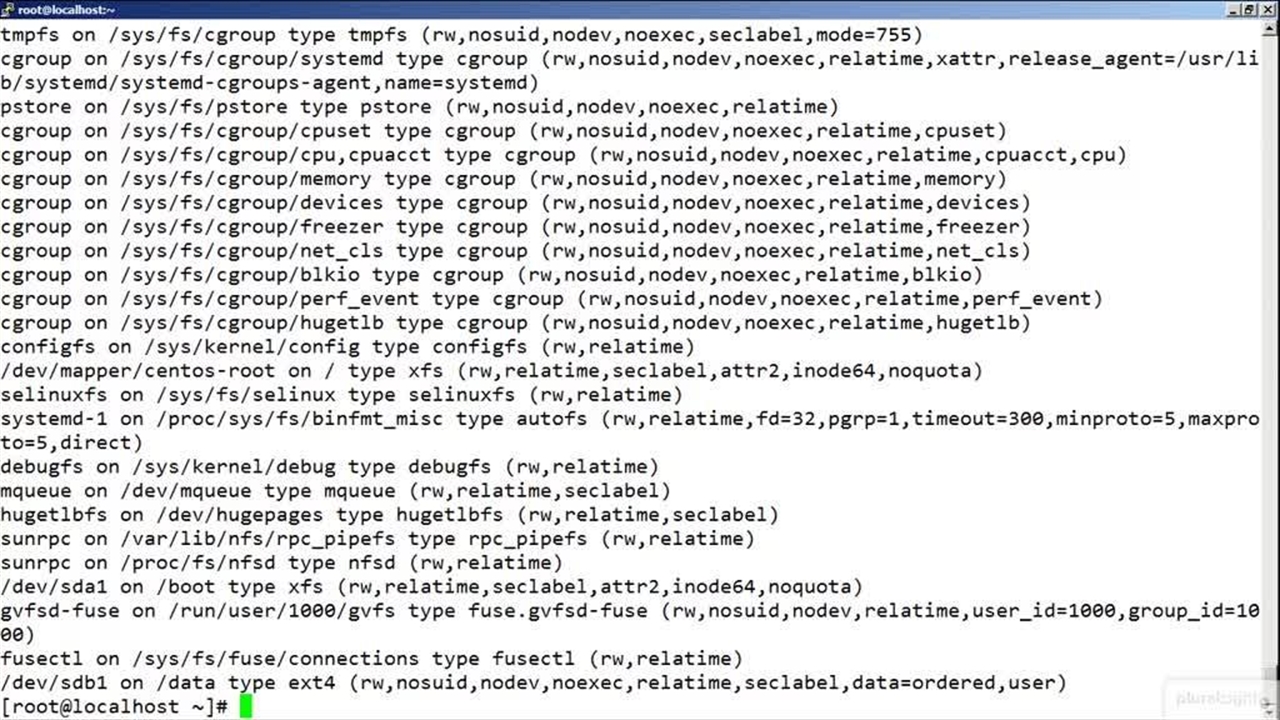Click the PuTTY icon in the title bar
The width and height of the screenshot is (1280, 720).
pos(8,9)
